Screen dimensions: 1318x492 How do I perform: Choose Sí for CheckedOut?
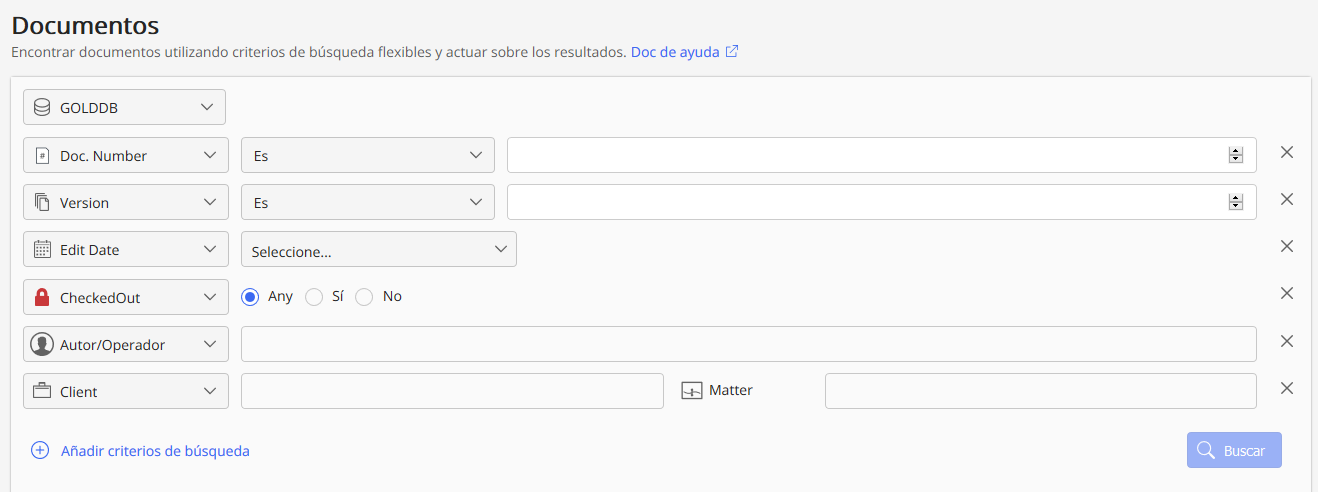(314, 297)
